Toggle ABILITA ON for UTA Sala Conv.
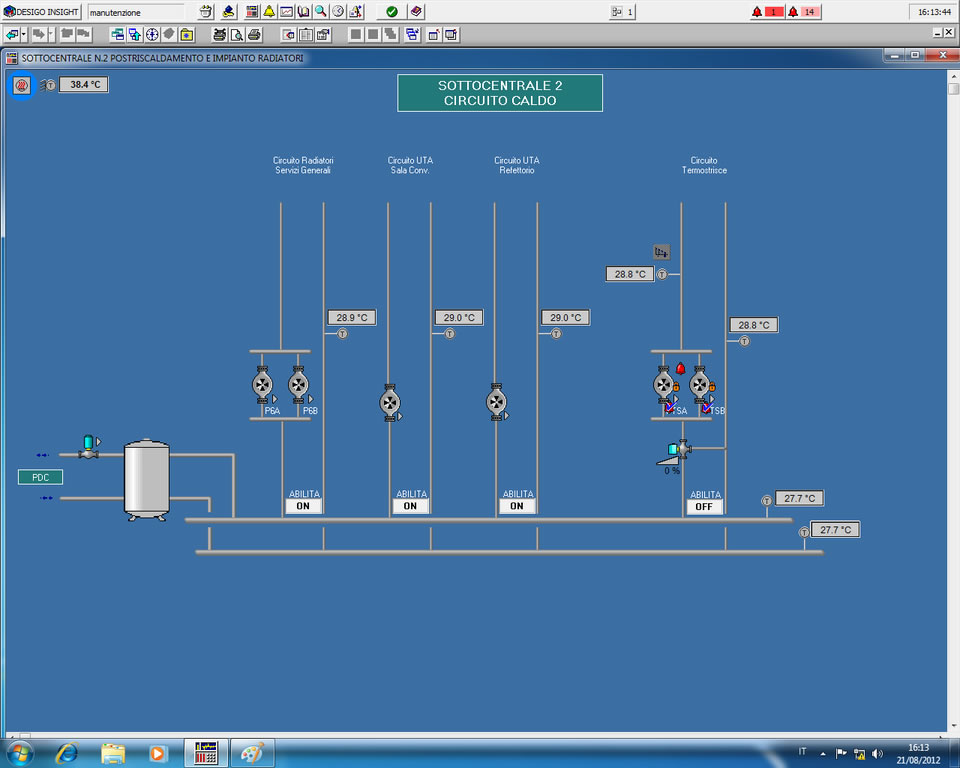The width and height of the screenshot is (960, 768). [410, 506]
